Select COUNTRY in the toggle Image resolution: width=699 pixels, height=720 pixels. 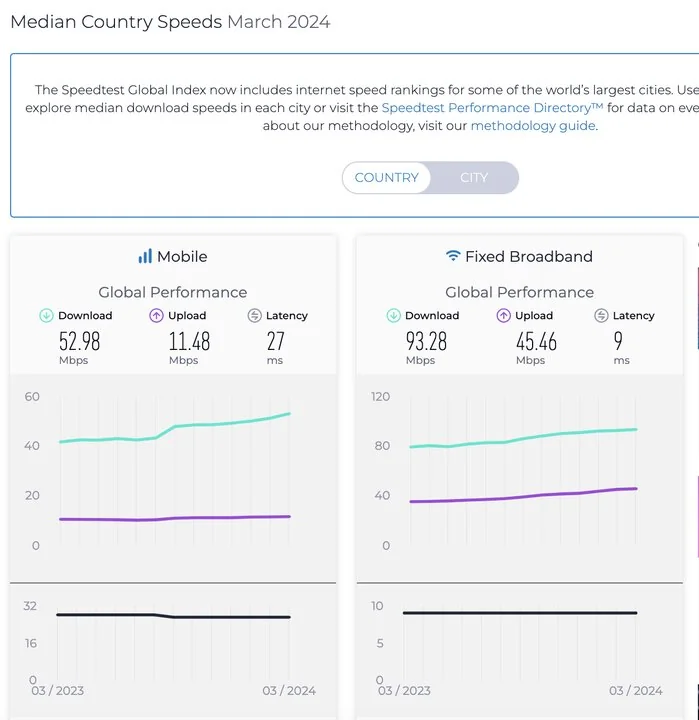pyautogui.click(x=386, y=178)
